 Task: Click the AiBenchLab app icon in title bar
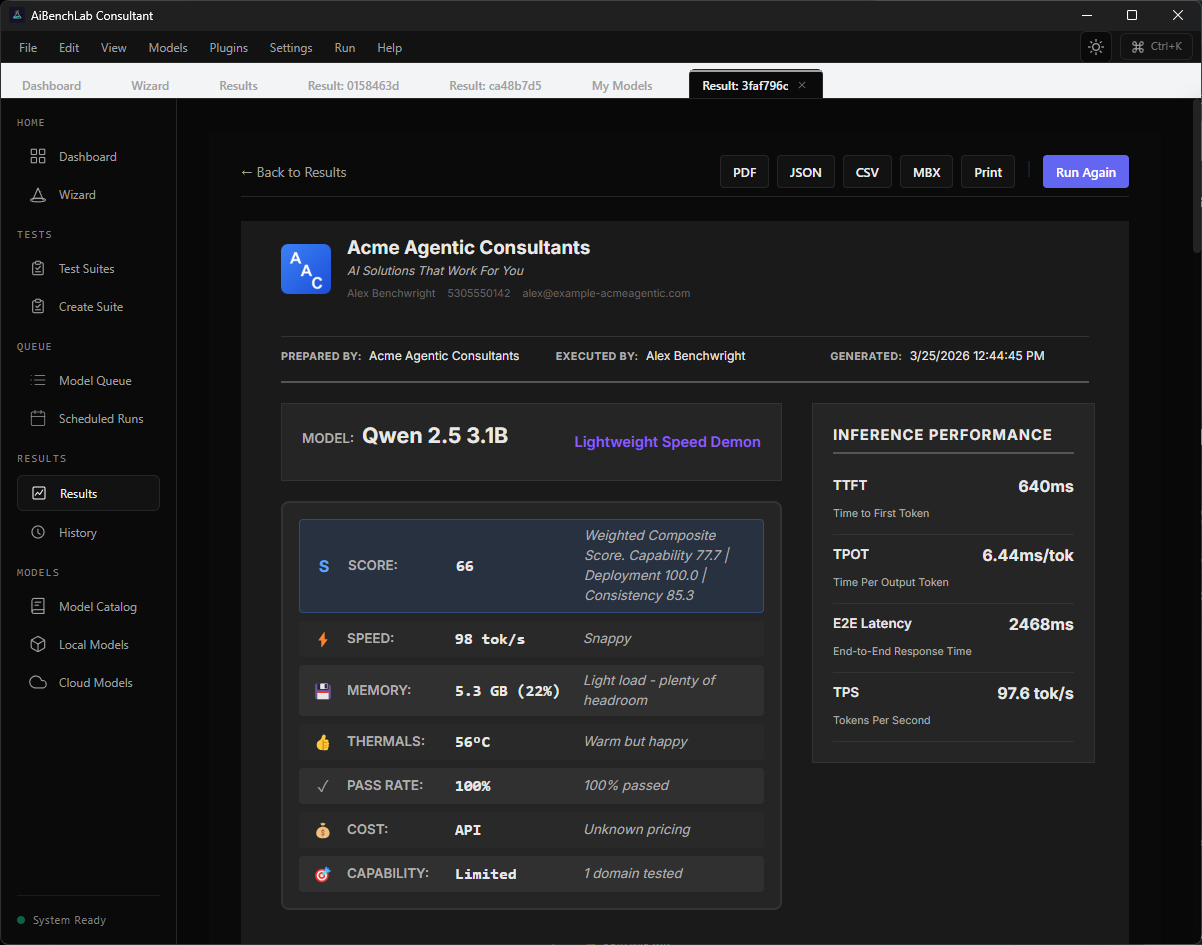click(x=17, y=15)
